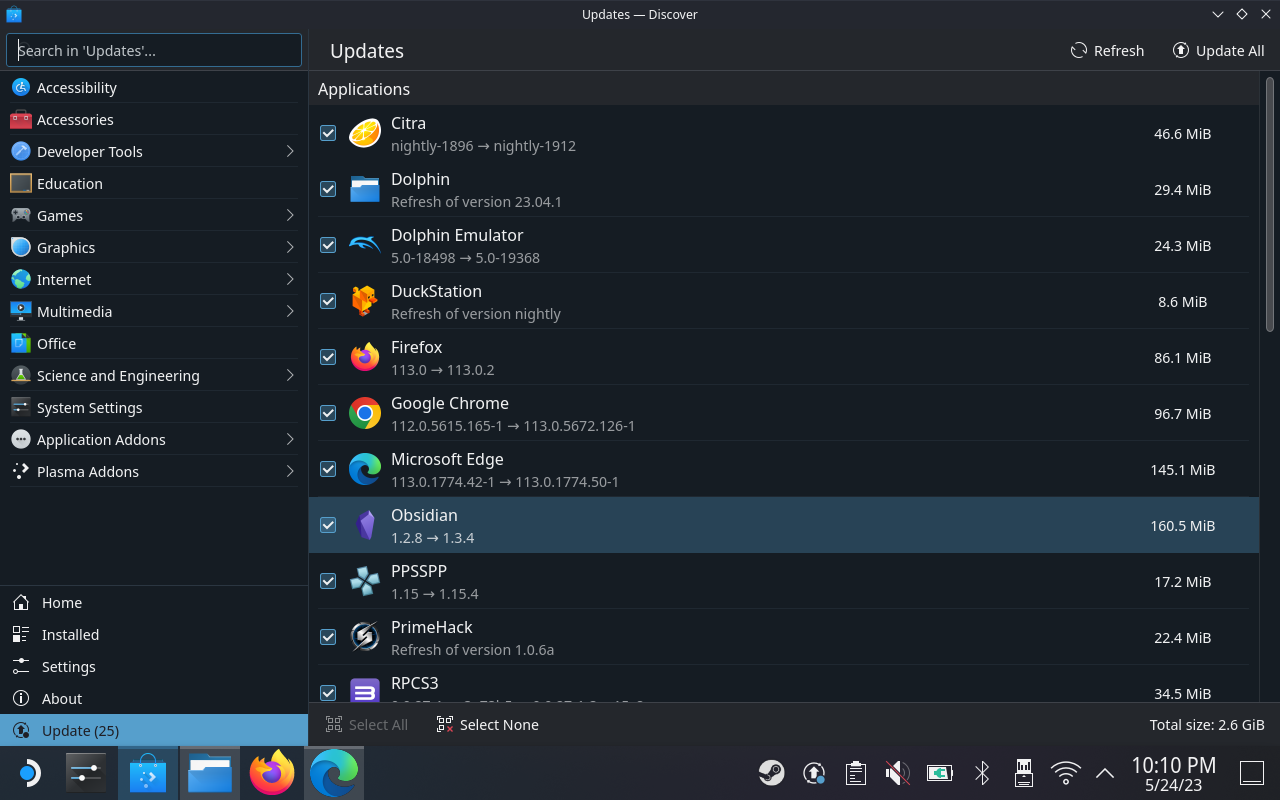
Task: Open Bluetooth settings from the tray
Action: [981, 772]
